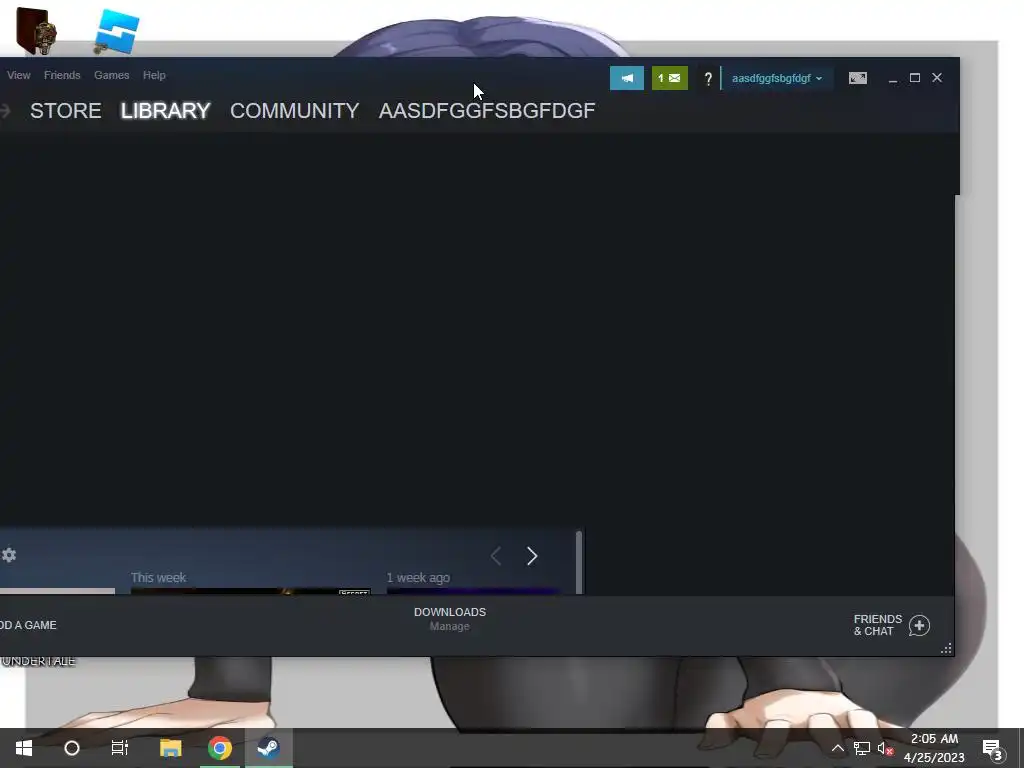Expand the aasdfggfsbgfdgf account dropdown
Image resolution: width=1024 pixels, height=768 pixels.
tap(776, 78)
